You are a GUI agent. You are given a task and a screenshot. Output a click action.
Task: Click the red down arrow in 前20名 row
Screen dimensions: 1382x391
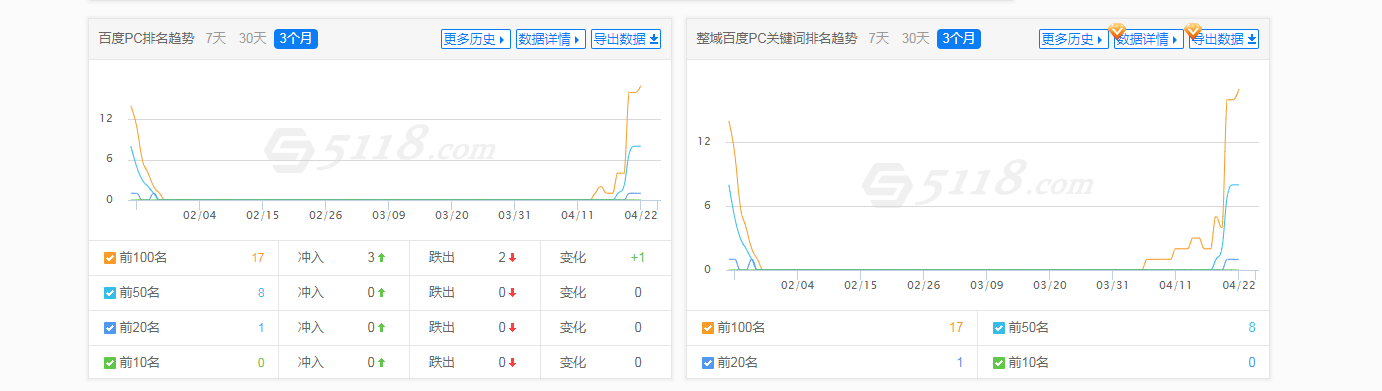pos(512,328)
